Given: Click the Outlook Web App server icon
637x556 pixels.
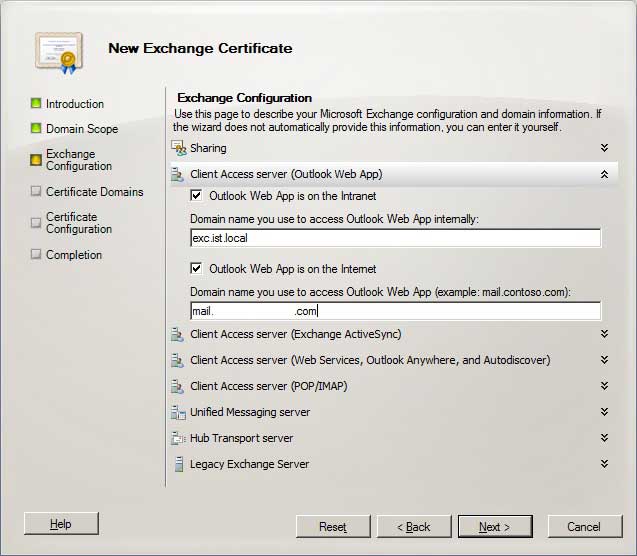Looking at the screenshot, I should coord(178,174).
